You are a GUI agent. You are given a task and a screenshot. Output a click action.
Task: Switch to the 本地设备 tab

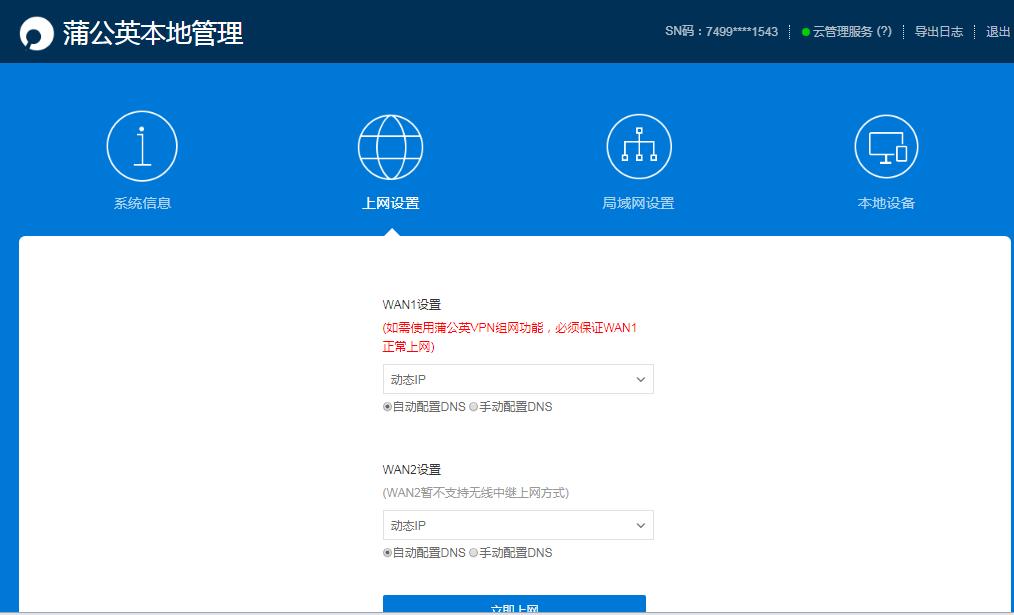[x=886, y=201]
